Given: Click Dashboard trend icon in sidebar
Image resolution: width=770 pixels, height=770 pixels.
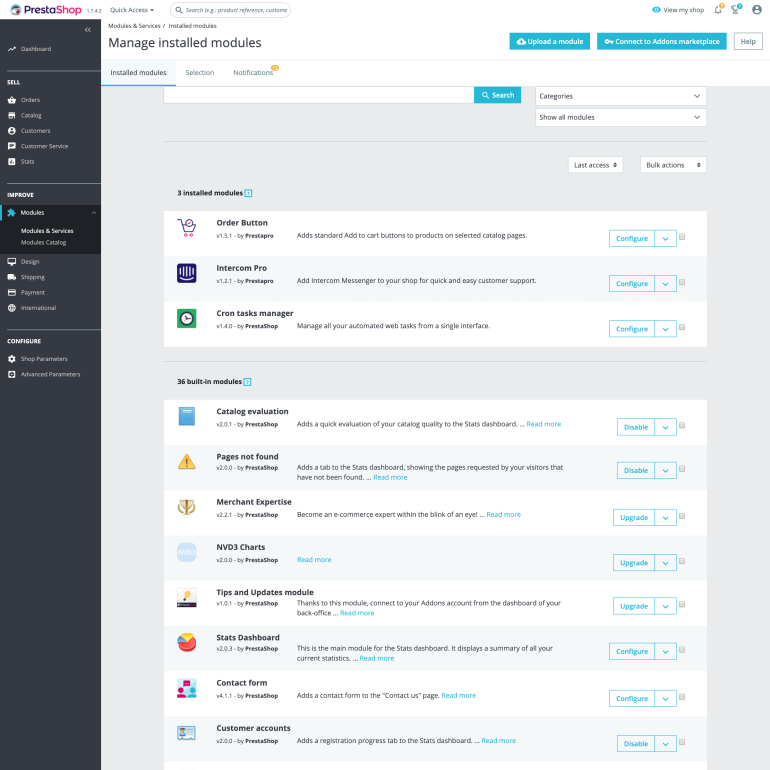Looking at the screenshot, I should point(12,49).
